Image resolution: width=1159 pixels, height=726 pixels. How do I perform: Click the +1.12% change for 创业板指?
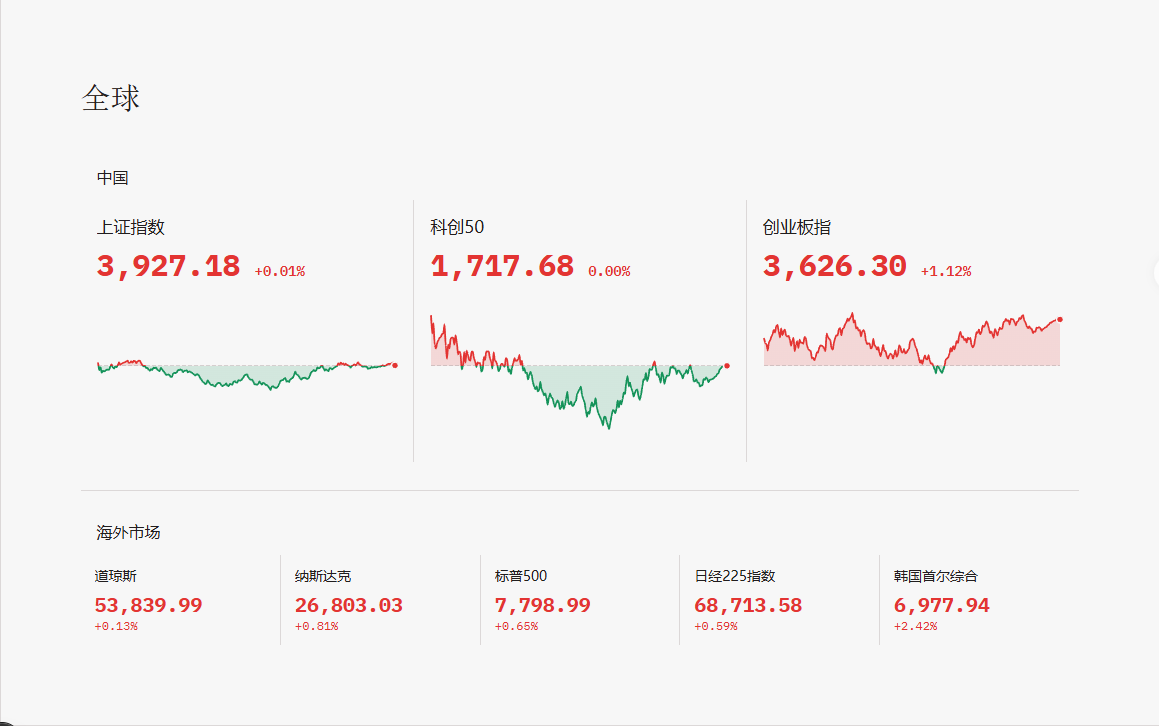pos(946,271)
